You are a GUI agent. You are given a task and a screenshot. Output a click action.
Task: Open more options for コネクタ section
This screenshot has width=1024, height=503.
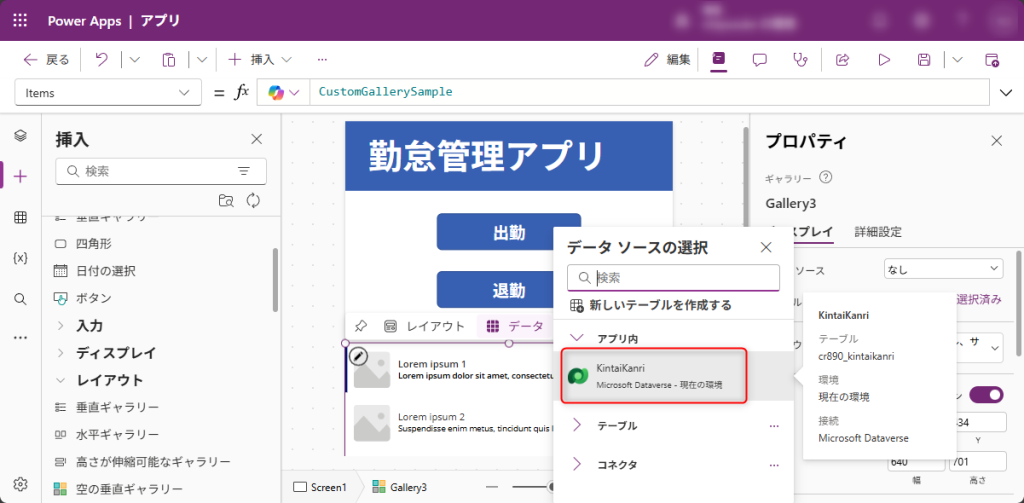click(x=775, y=465)
